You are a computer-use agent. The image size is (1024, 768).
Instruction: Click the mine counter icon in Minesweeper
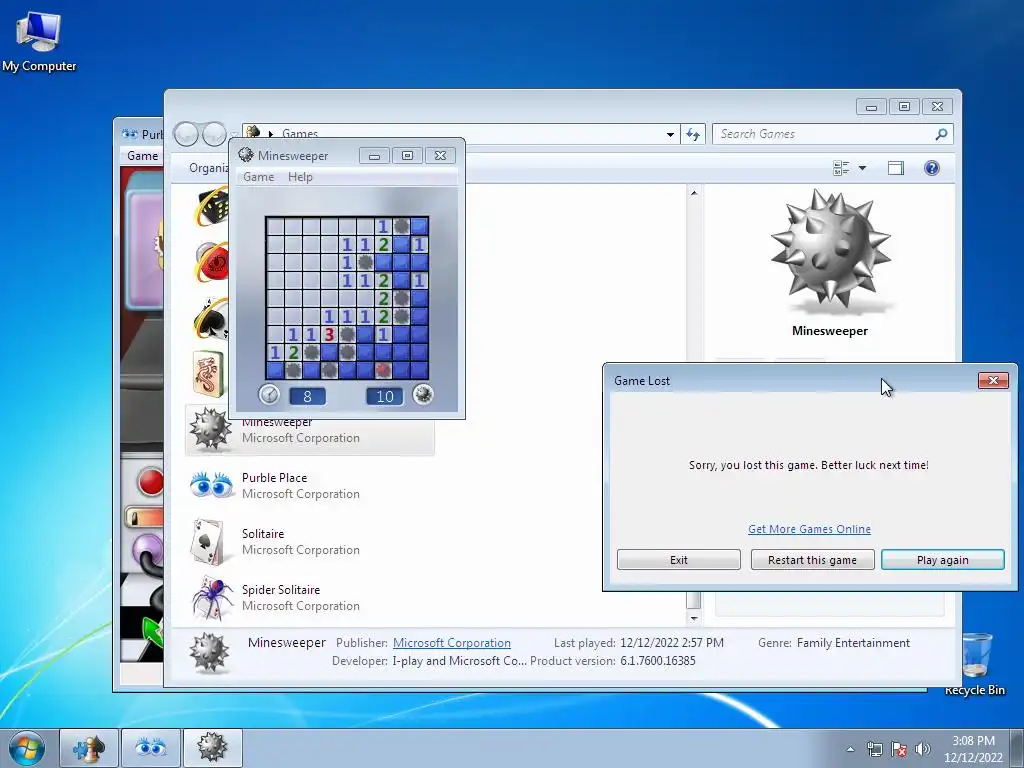(423, 394)
